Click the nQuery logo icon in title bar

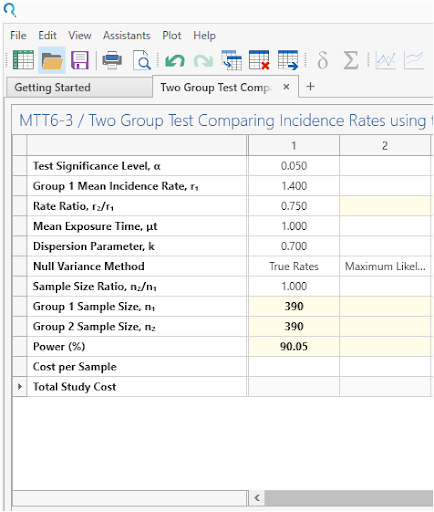click(10, 9)
